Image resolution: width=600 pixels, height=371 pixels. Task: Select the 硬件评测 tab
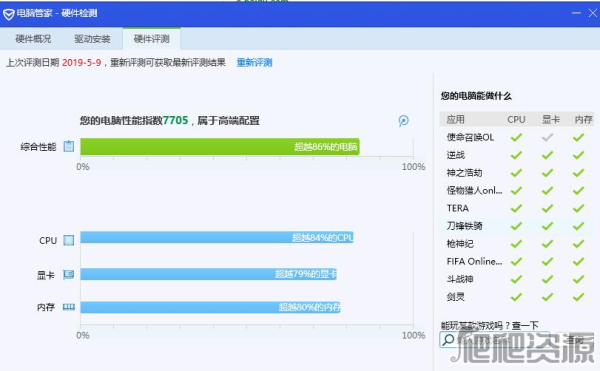(152, 39)
